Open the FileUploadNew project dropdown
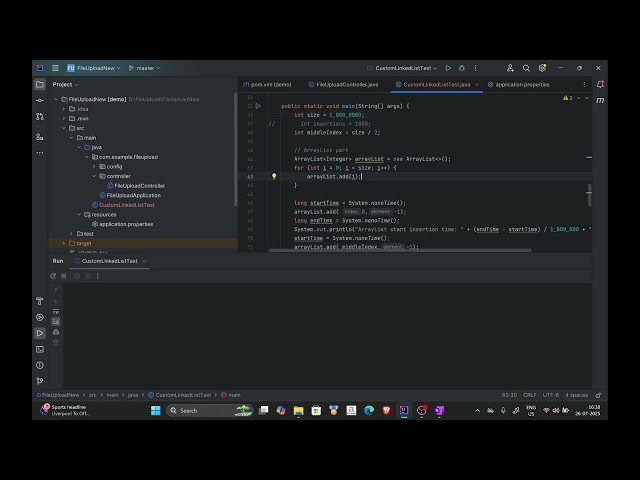The width and height of the screenshot is (640, 480). click(94, 68)
